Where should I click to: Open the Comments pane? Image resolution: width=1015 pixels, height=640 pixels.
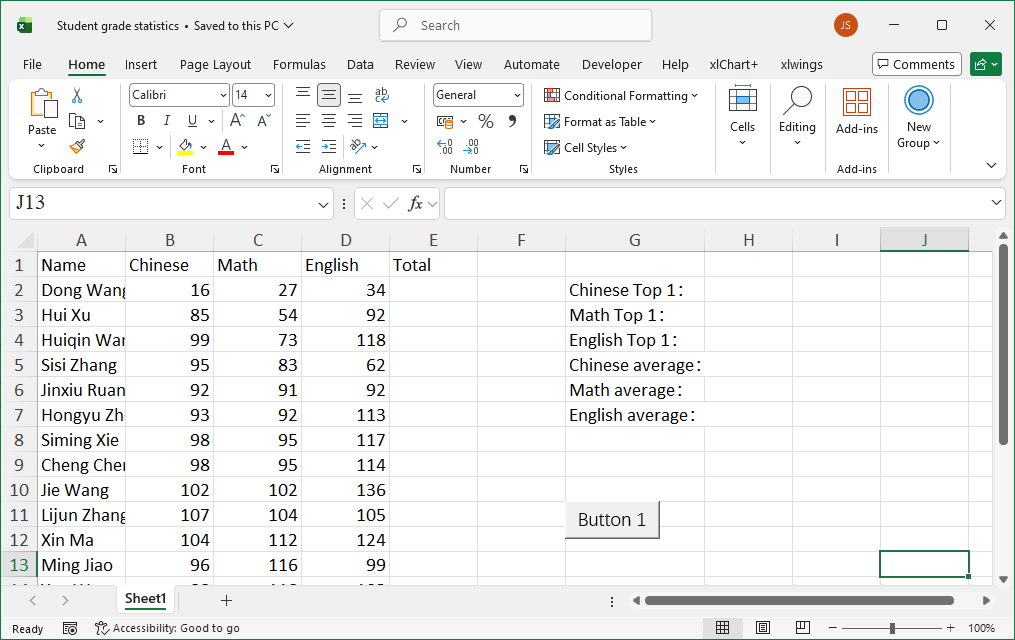[916, 64]
